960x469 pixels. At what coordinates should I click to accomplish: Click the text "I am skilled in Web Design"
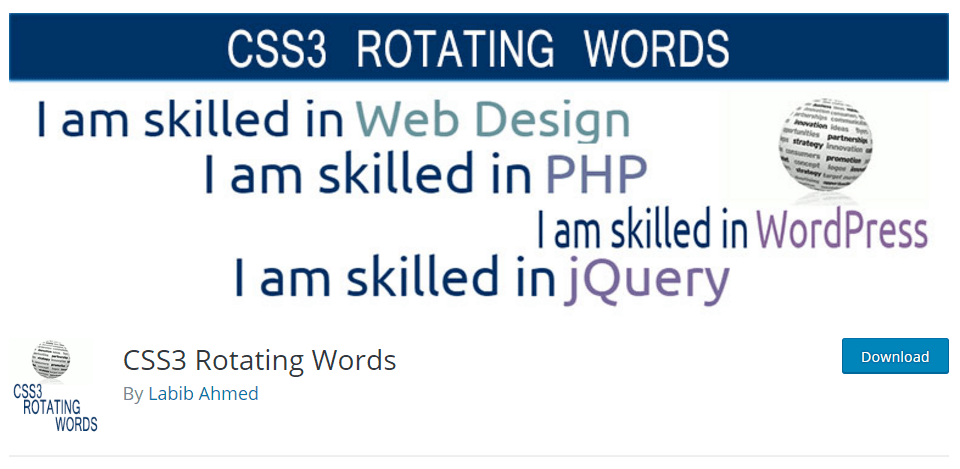pyautogui.click(x=334, y=121)
